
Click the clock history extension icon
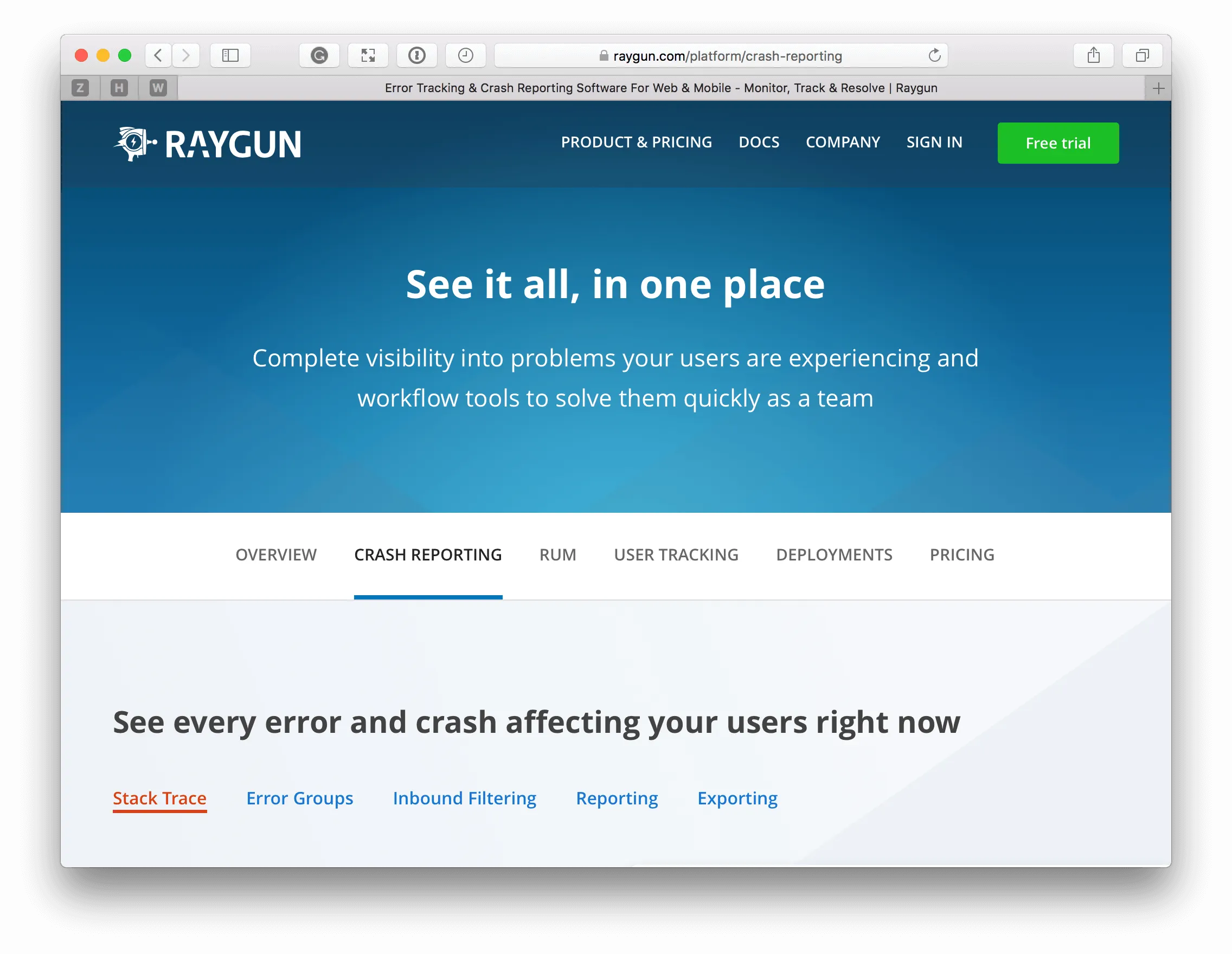(x=465, y=55)
